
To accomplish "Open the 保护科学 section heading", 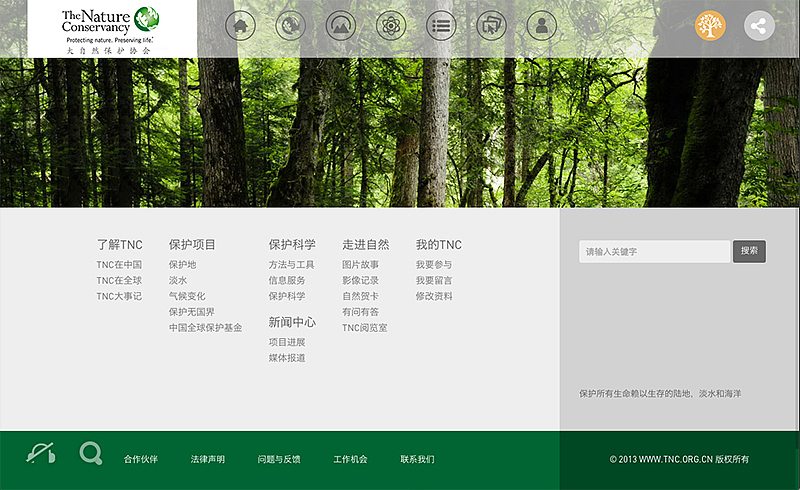I will tap(292, 245).
